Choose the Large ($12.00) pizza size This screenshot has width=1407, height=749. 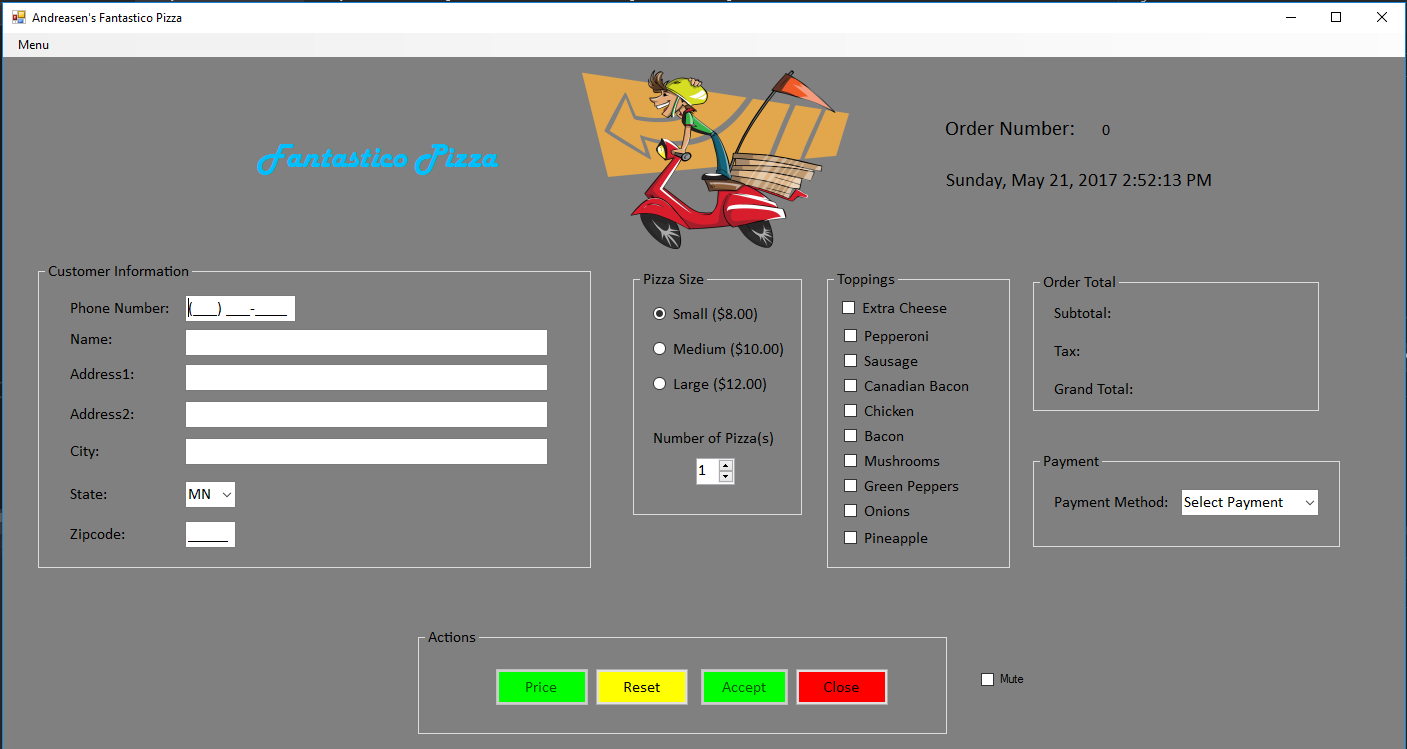click(x=659, y=383)
